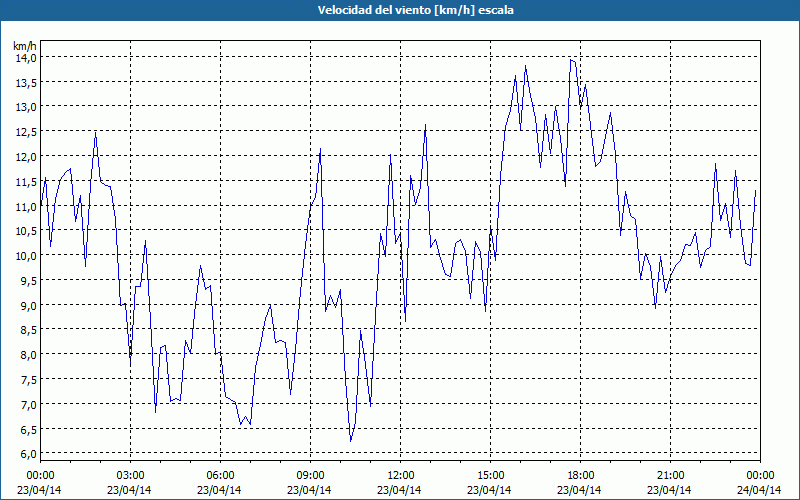Select the 8,5 y-axis value

[x=27, y=330]
